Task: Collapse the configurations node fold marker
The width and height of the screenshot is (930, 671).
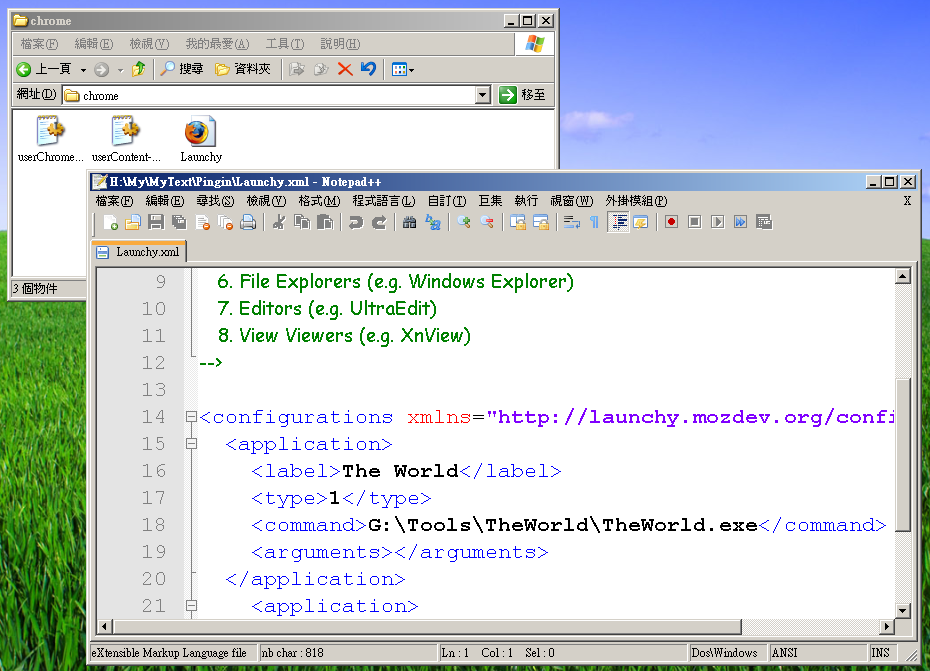Action: point(191,417)
